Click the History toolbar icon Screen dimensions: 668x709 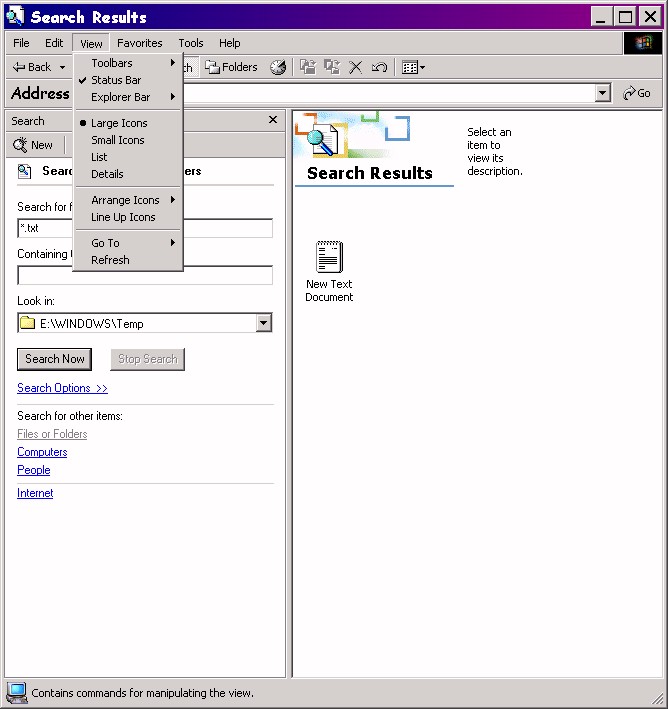pos(278,67)
